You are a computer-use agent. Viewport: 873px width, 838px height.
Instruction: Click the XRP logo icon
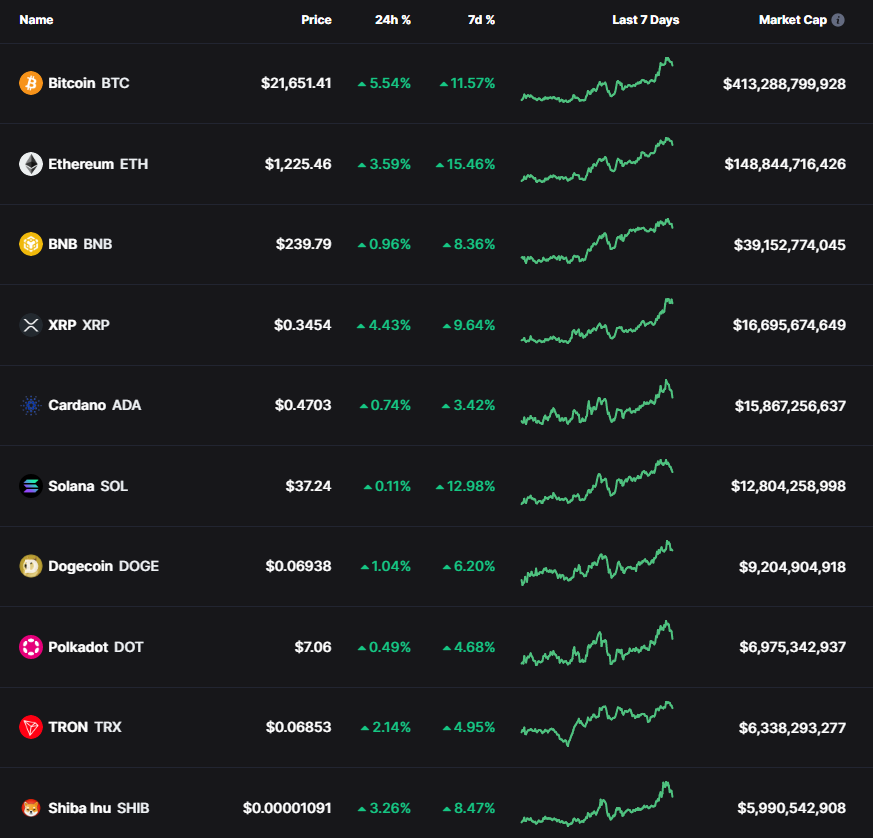point(31,325)
